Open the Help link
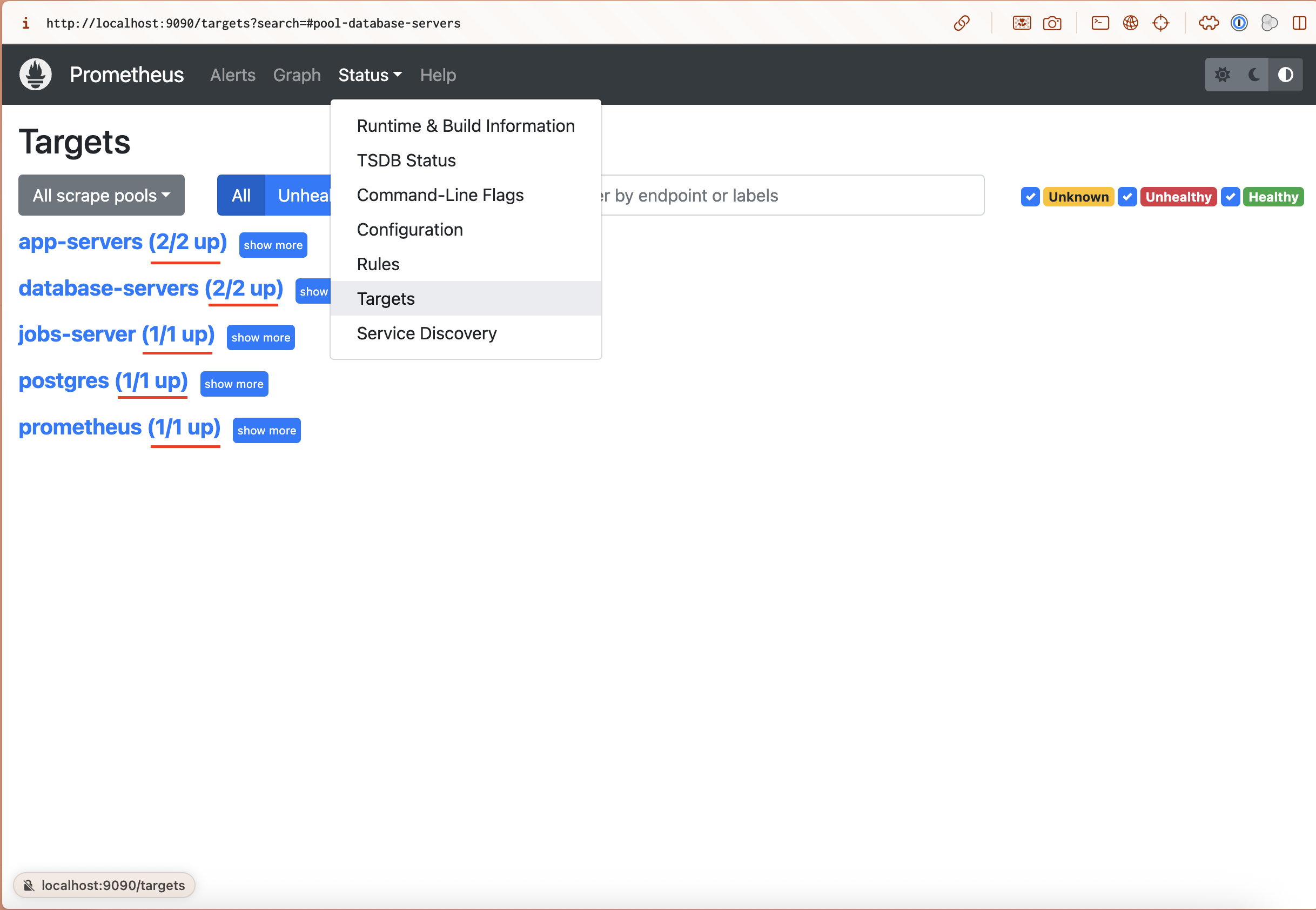Image resolution: width=1316 pixels, height=910 pixels. tap(438, 75)
